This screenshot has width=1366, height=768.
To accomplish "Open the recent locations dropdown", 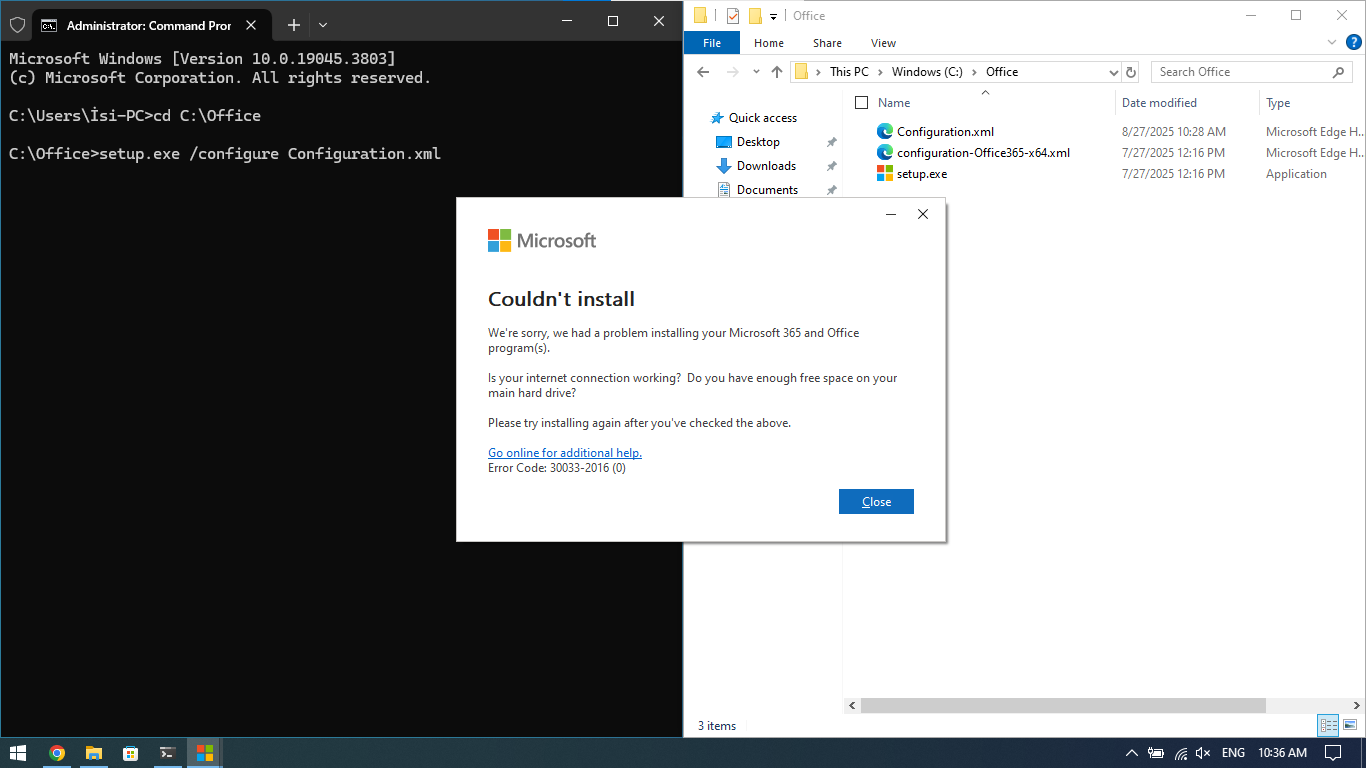I will (756, 72).
